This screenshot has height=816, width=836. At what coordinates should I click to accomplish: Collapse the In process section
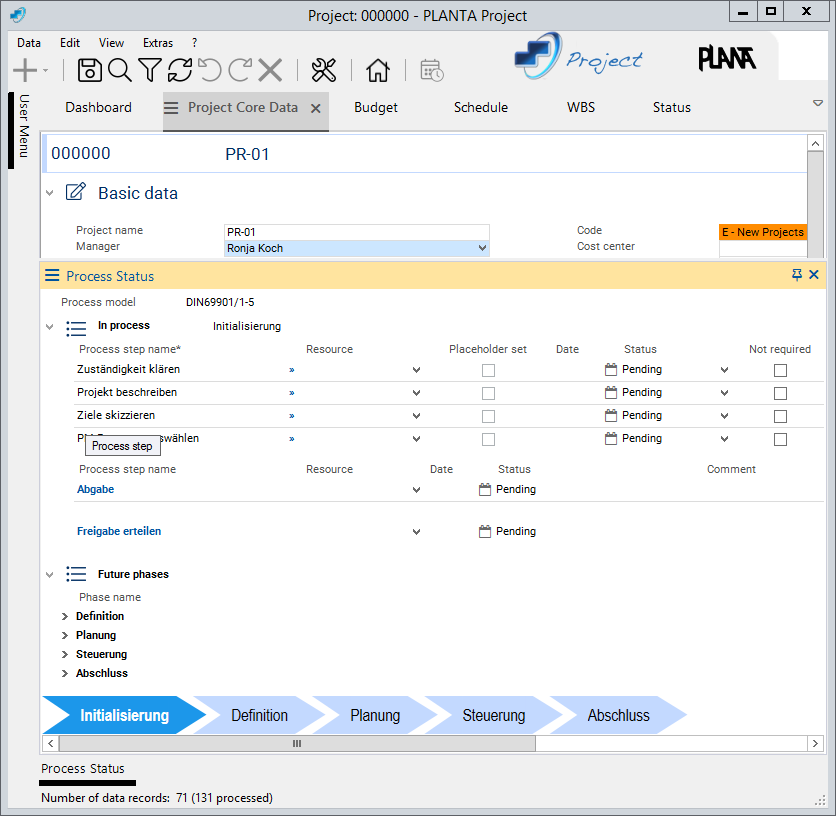tap(50, 326)
